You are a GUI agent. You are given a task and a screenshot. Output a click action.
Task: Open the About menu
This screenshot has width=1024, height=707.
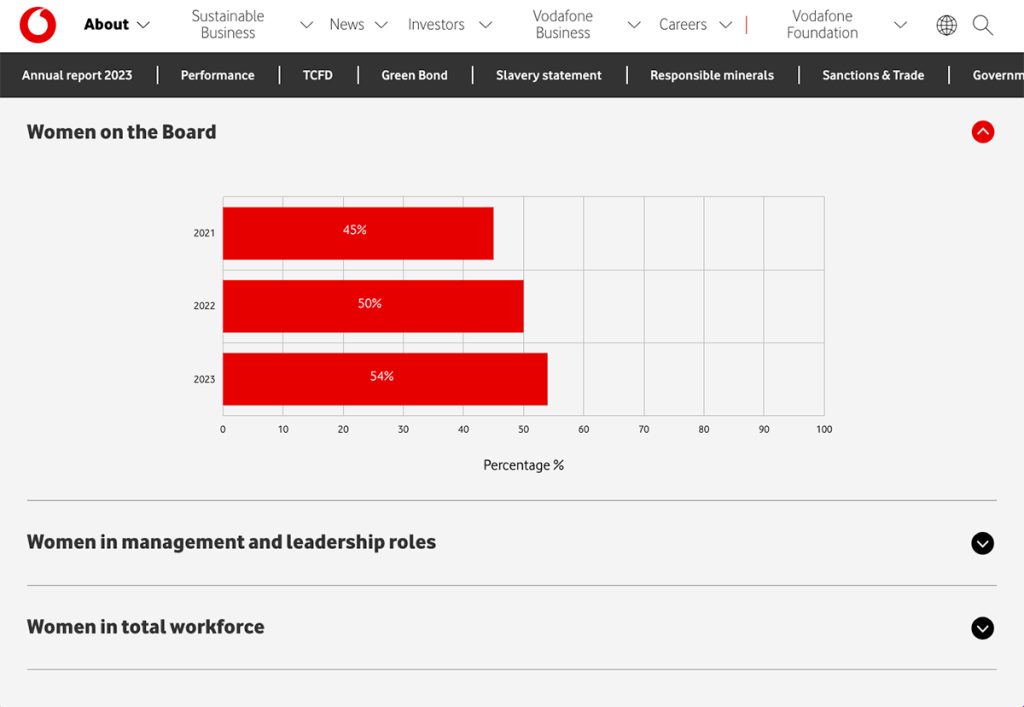(106, 24)
